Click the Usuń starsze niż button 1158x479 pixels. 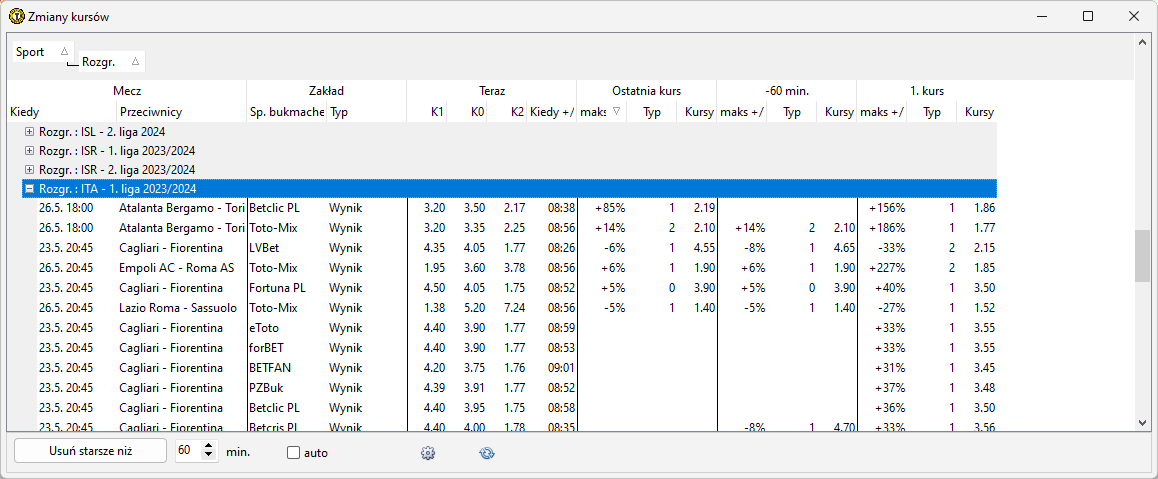pos(90,451)
